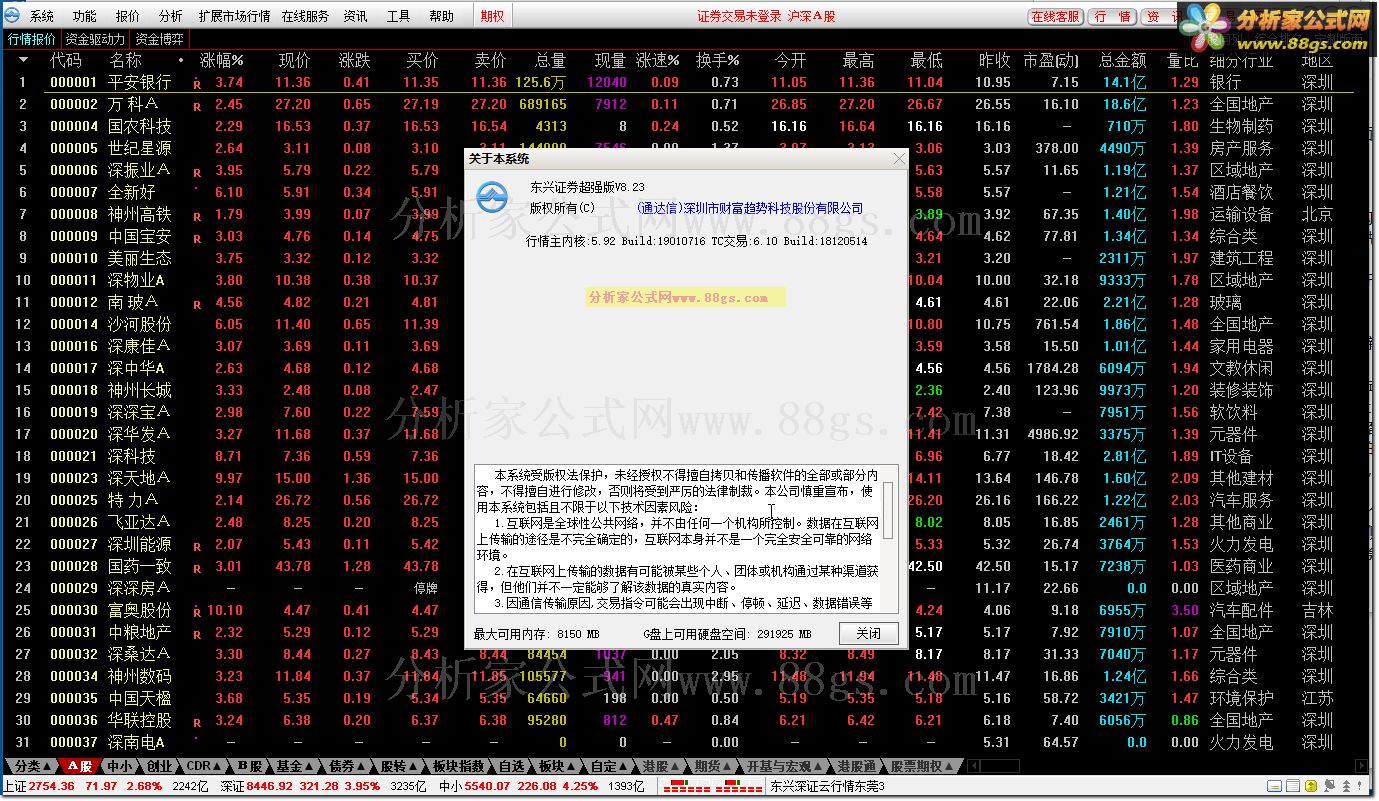
Task: Open the column menu arrow left of 代码
Action: tap(23, 60)
